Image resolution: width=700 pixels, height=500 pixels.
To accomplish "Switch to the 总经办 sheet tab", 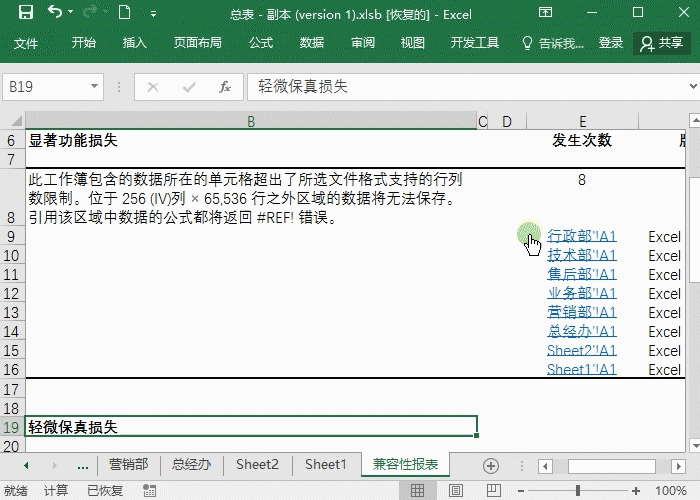I will point(191,465).
